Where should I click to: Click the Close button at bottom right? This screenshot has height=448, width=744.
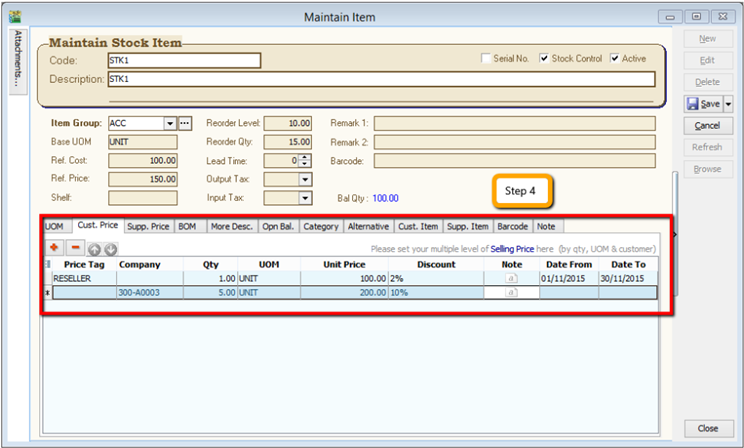pyautogui.click(x=707, y=428)
